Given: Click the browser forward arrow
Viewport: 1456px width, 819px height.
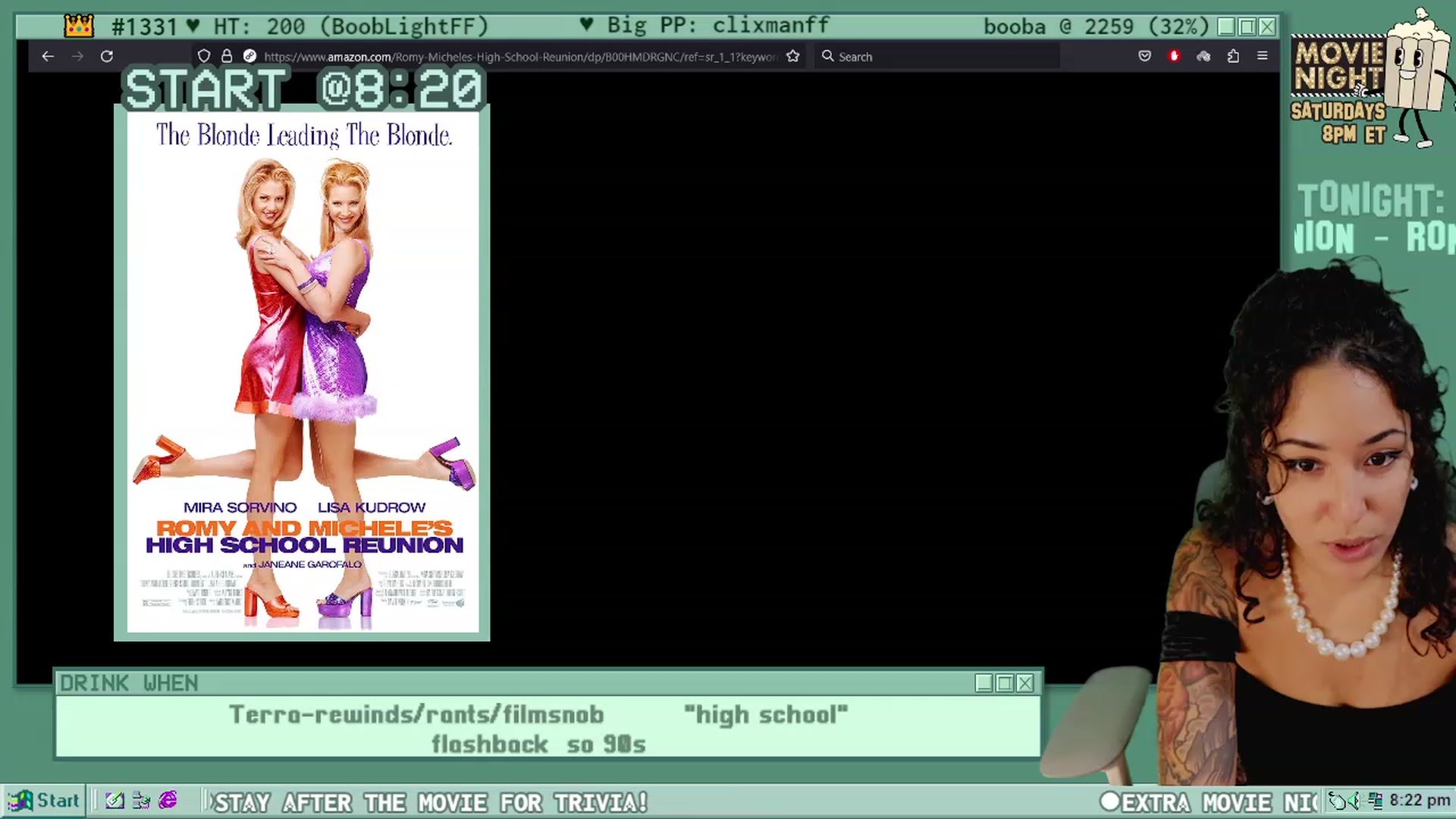Looking at the screenshot, I should point(77,56).
